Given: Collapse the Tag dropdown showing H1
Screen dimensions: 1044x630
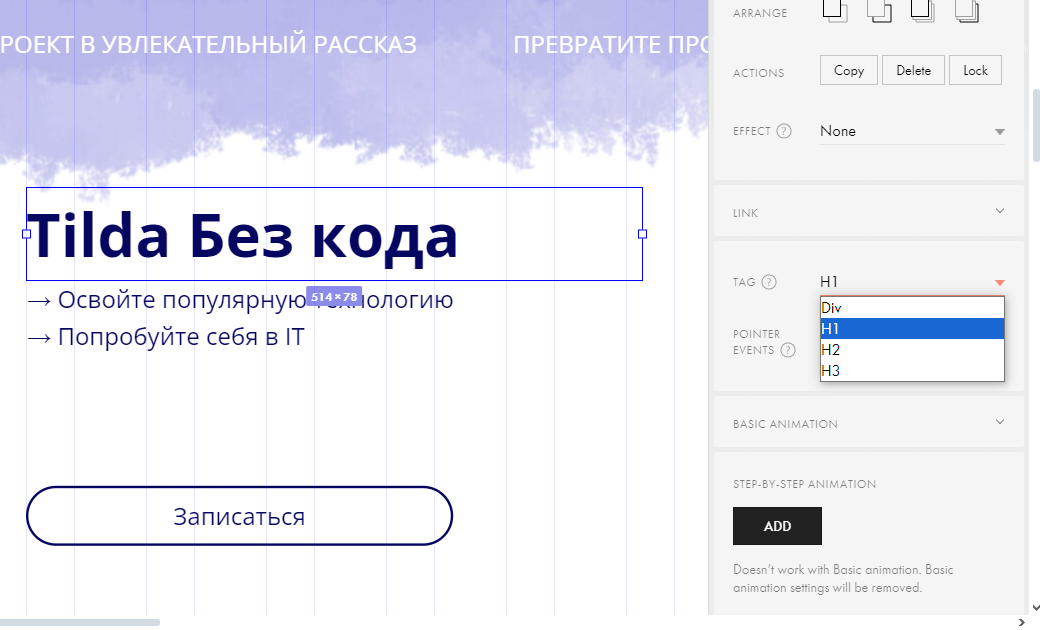Looking at the screenshot, I should click(912, 282).
